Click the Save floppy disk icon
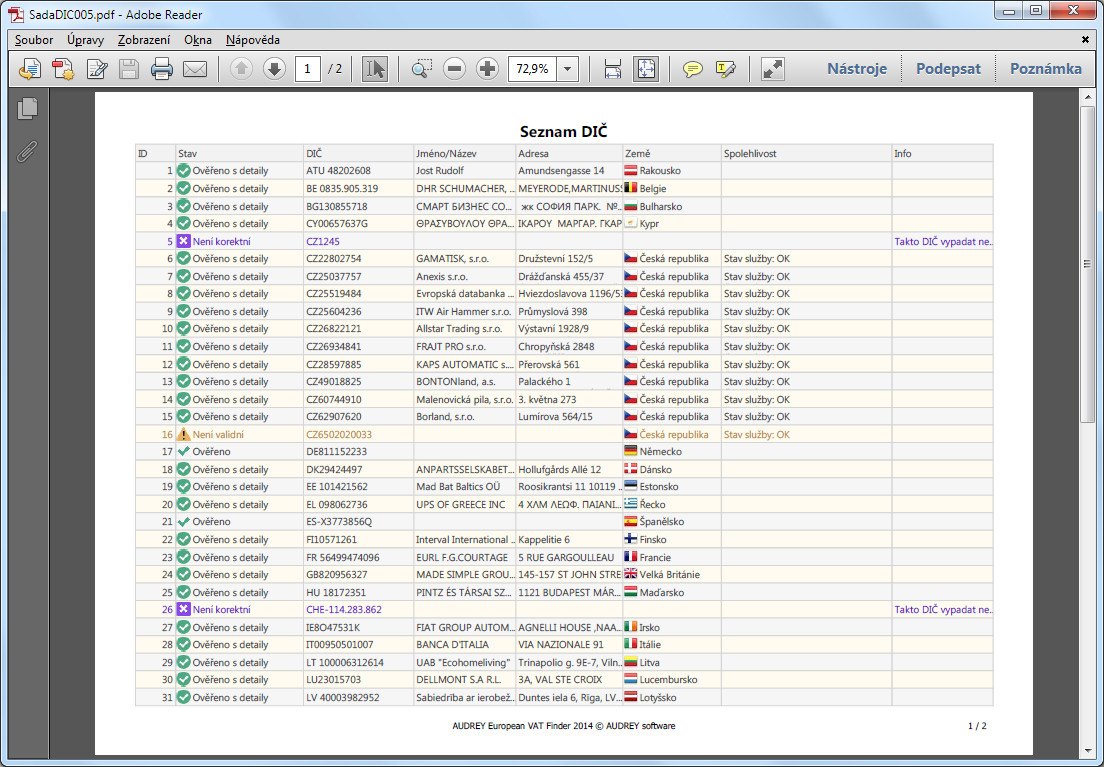This screenshot has width=1104, height=767. [129, 69]
